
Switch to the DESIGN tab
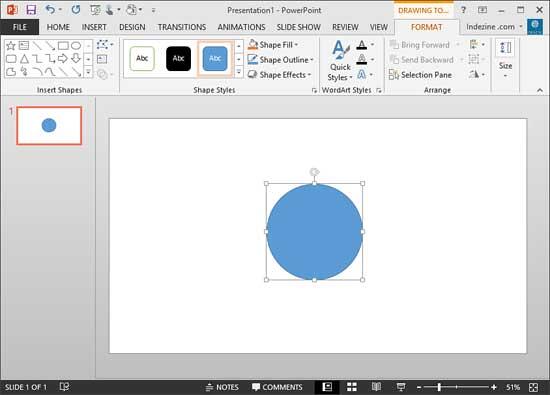pyautogui.click(x=132, y=27)
